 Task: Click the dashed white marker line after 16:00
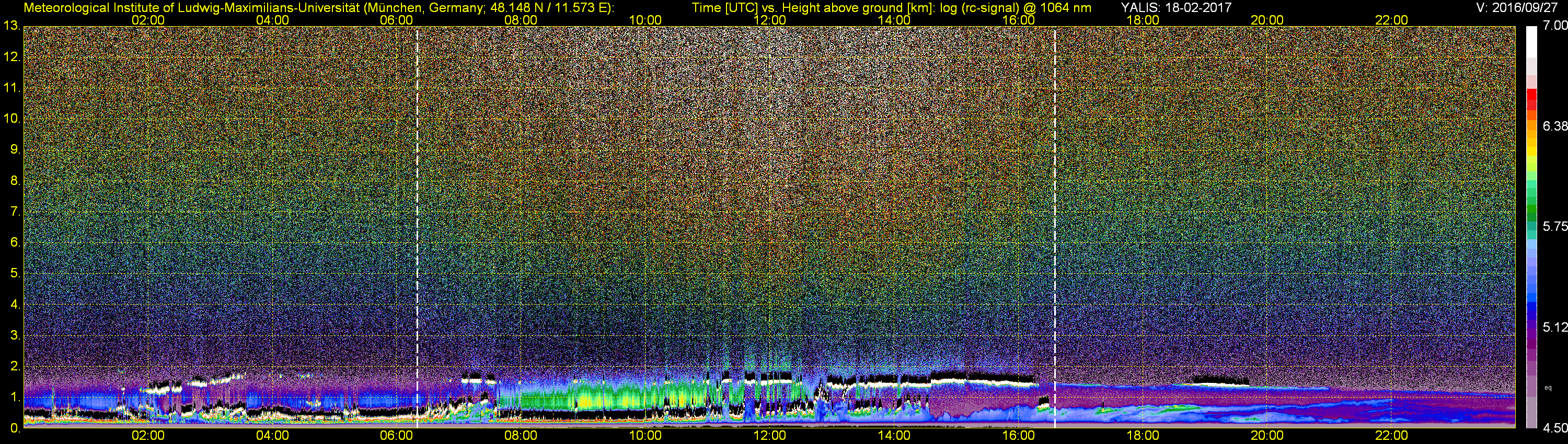click(1055, 227)
